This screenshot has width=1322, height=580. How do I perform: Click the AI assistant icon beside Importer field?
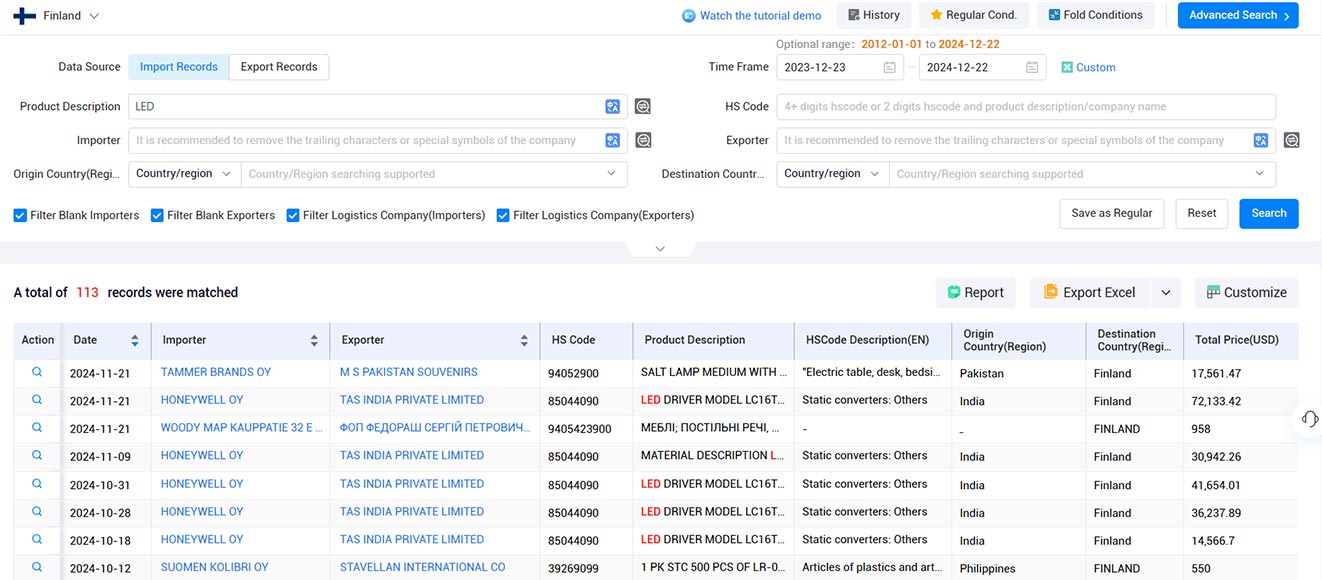(x=643, y=141)
